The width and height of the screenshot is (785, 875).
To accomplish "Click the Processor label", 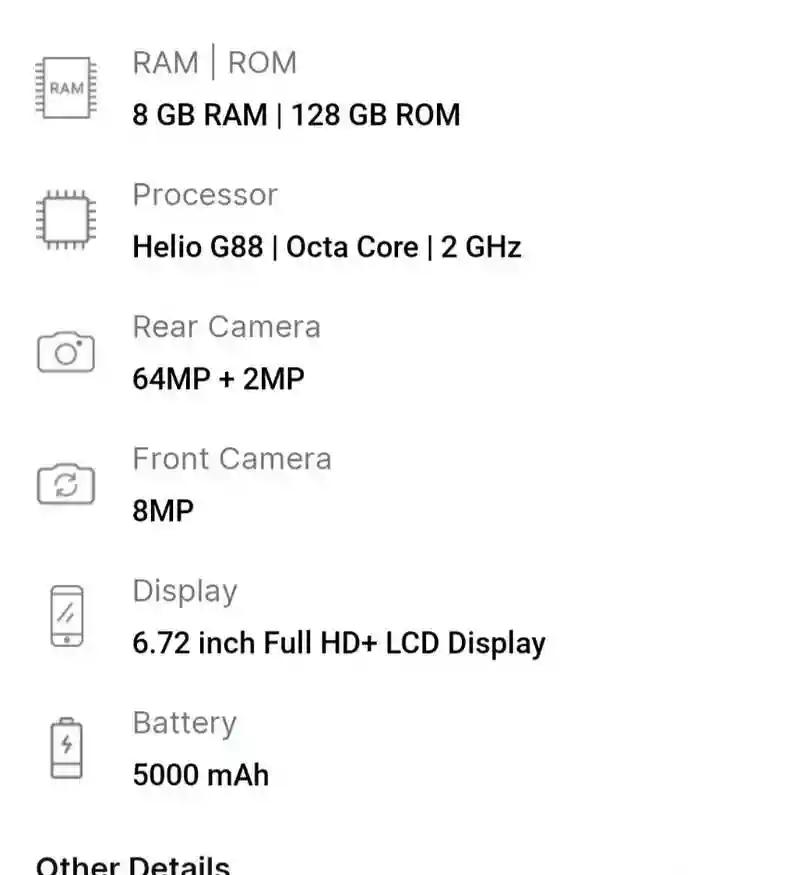I will pos(205,195).
